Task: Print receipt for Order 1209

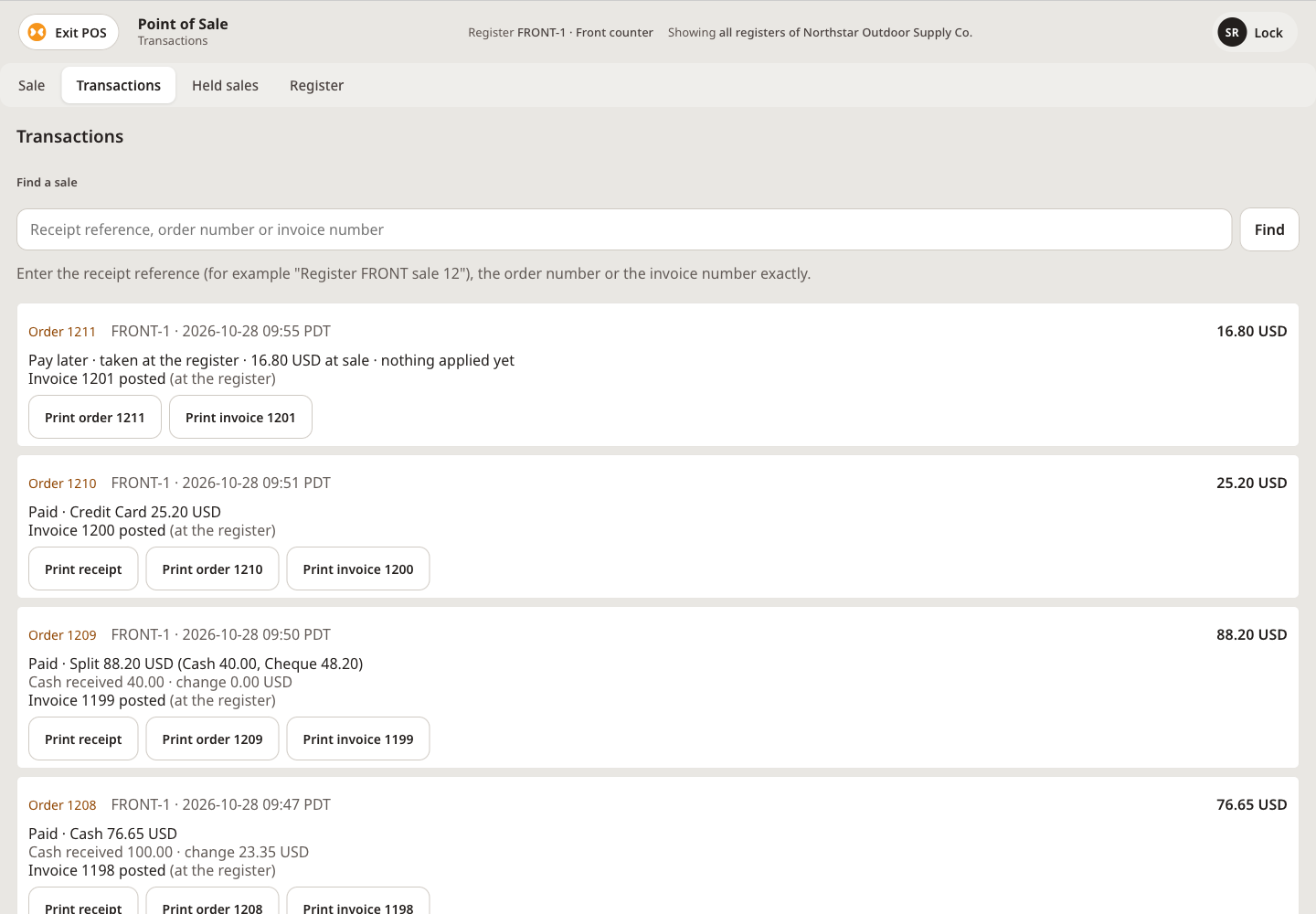Action: pos(83,739)
